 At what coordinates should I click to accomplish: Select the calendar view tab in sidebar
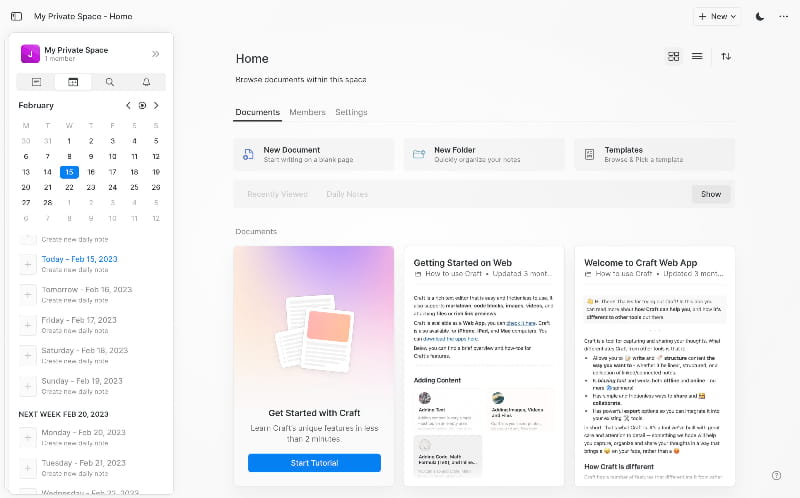click(x=73, y=82)
